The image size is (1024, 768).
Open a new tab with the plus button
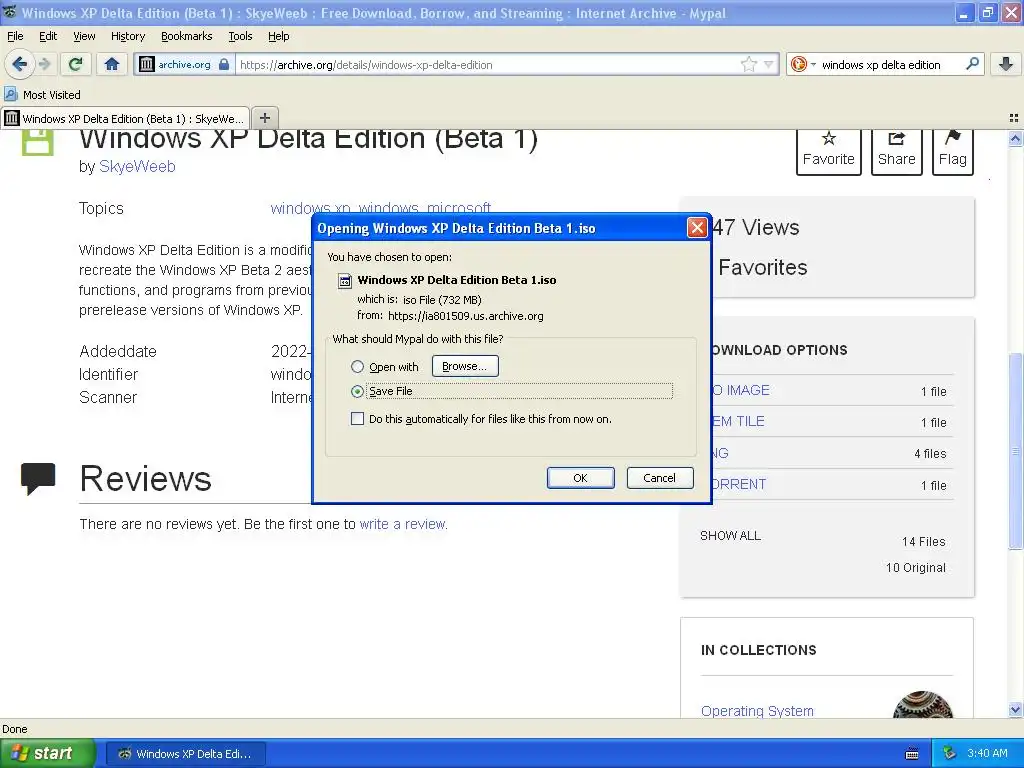tap(264, 118)
